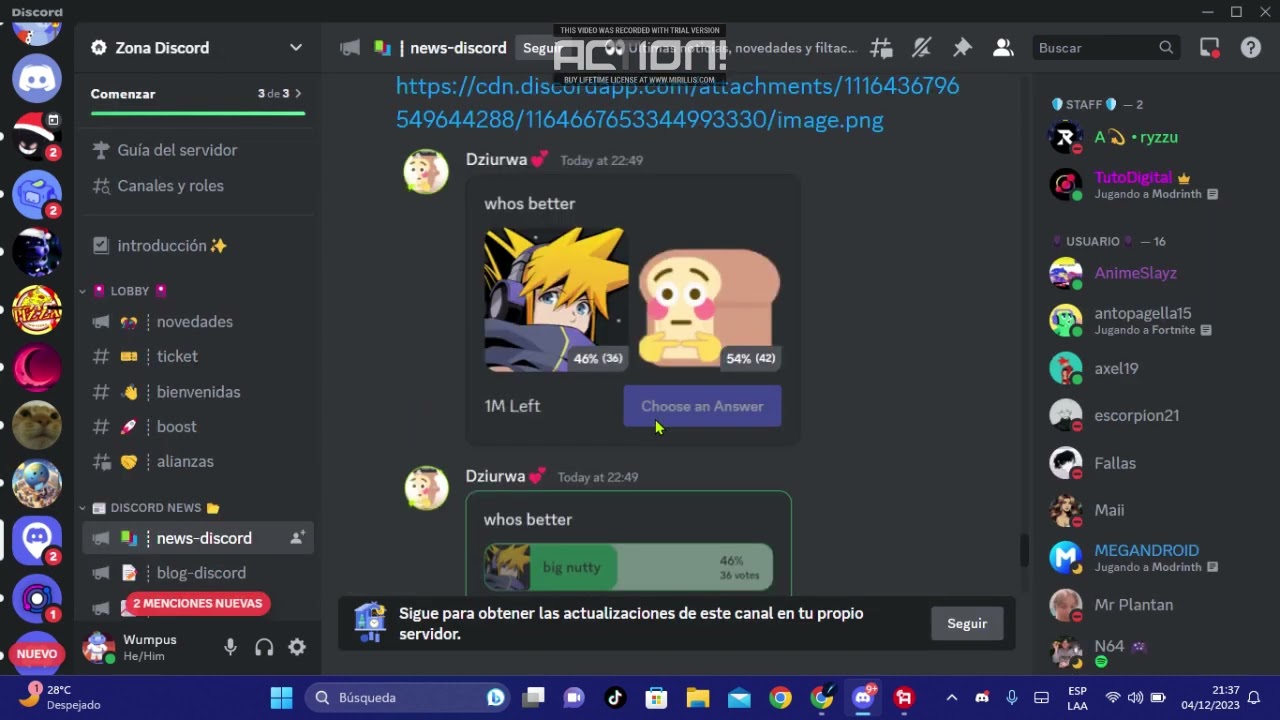Open the cdn.discordapp.com image.png link
Viewport: 1280px width, 720px height.
pyautogui.click(x=677, y=103)
